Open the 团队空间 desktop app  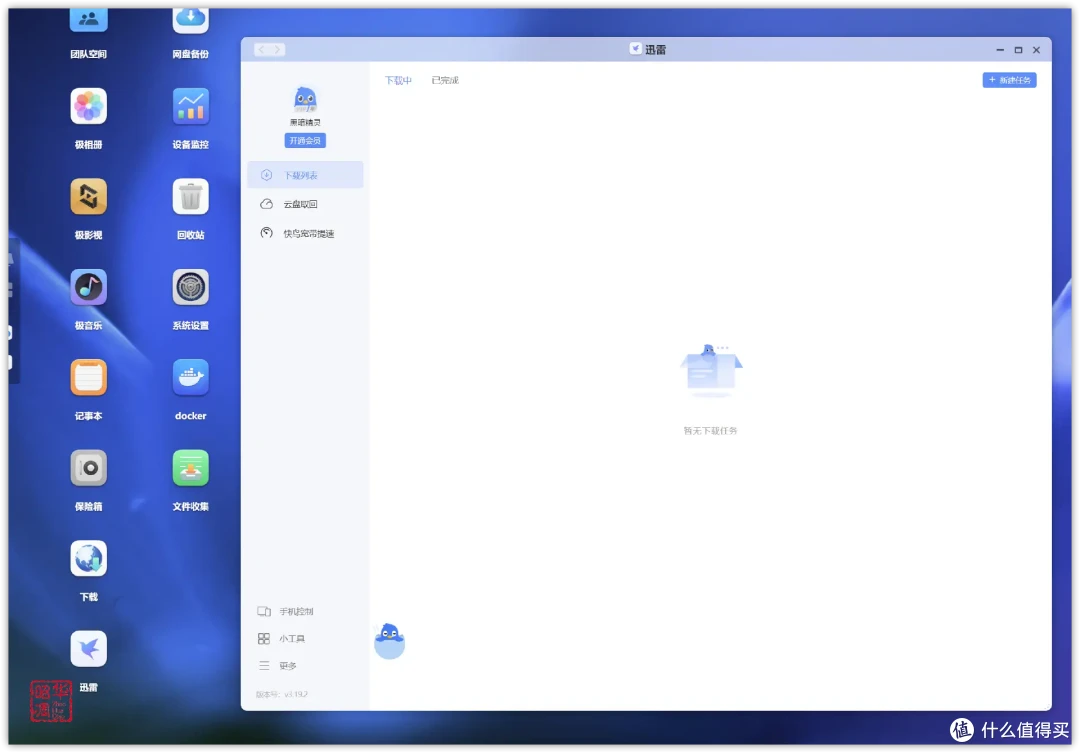point(88,21)
